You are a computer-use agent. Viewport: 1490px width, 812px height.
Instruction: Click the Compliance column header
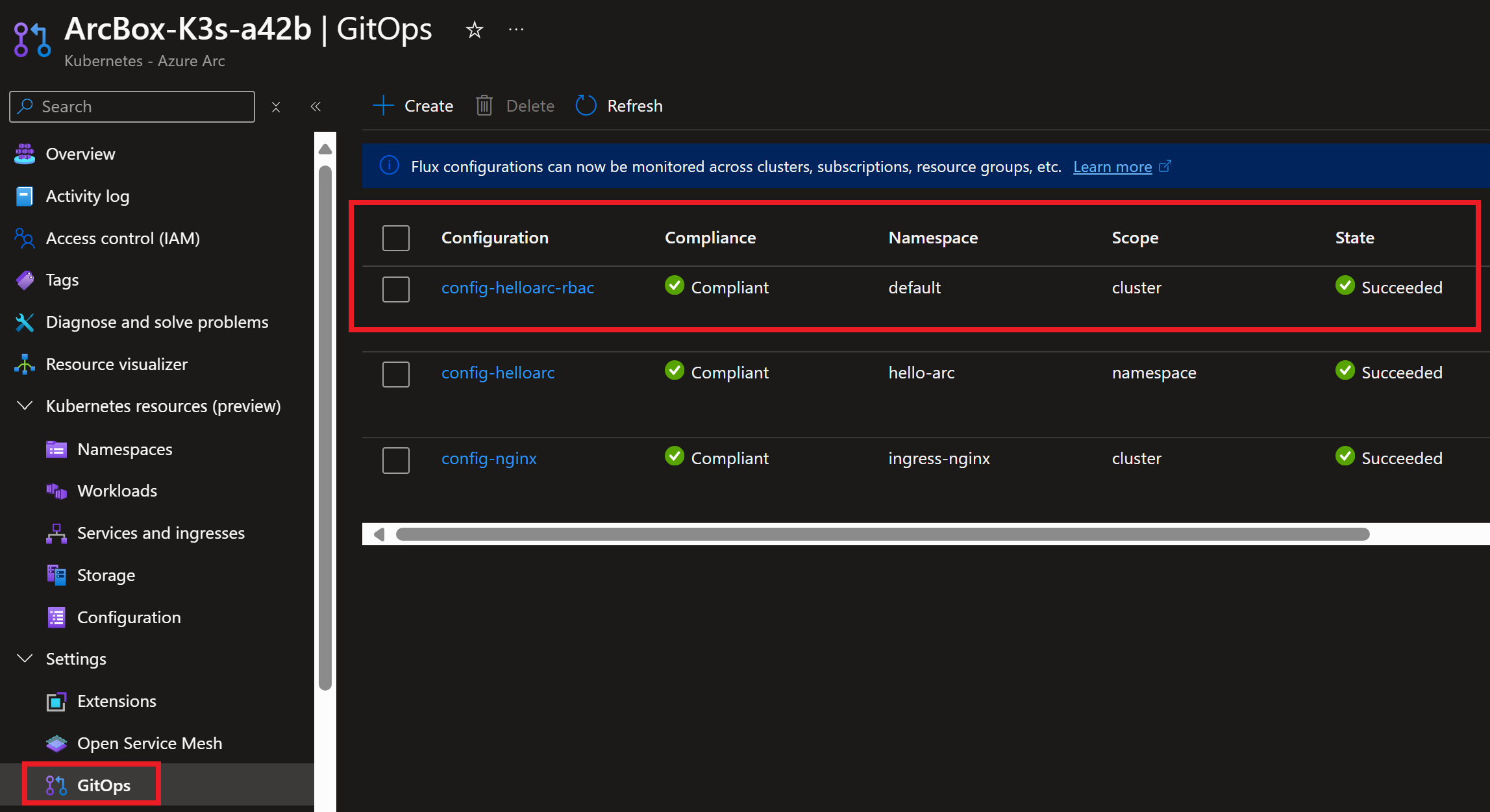(x=710, y=238)
